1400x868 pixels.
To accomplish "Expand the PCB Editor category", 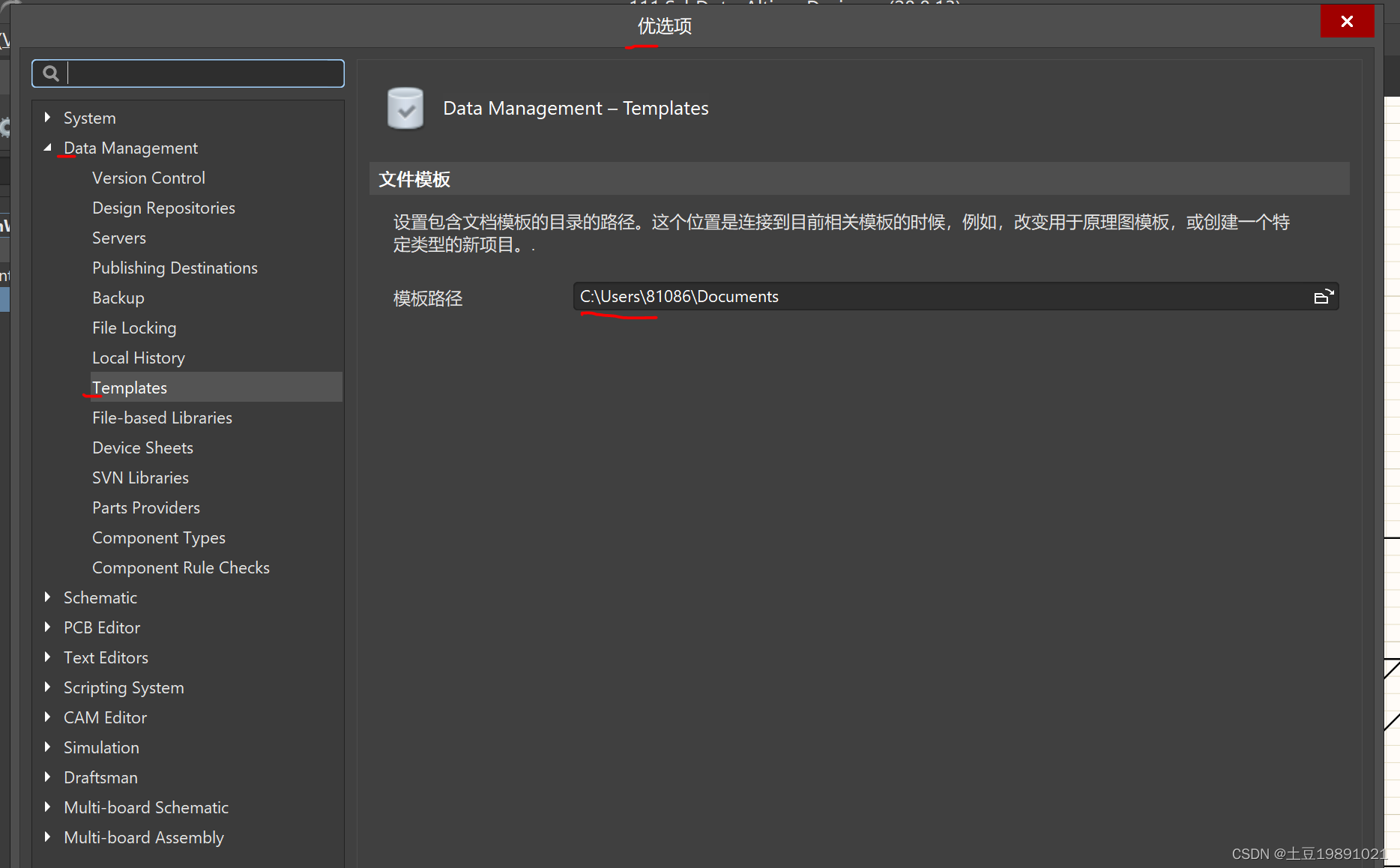I will pos(48,627).
